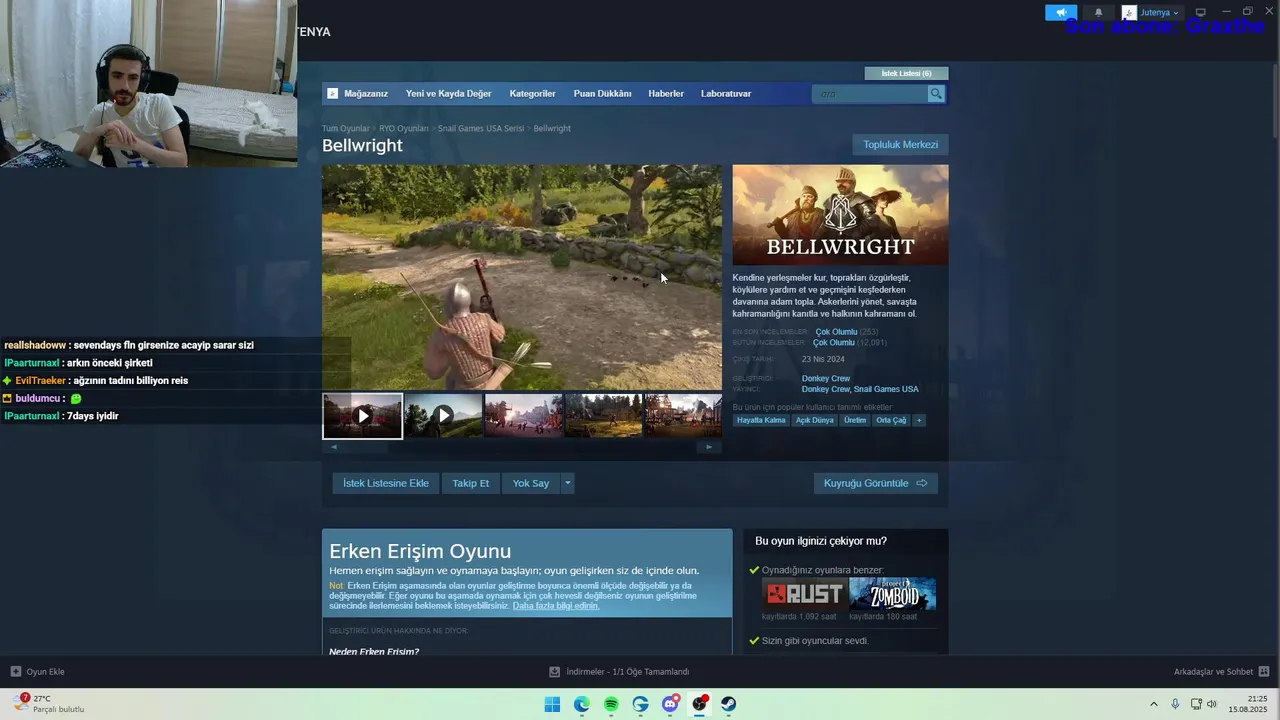Open the Rust game capsule
The image size is (1280, 720).
(x=804, y=594)
